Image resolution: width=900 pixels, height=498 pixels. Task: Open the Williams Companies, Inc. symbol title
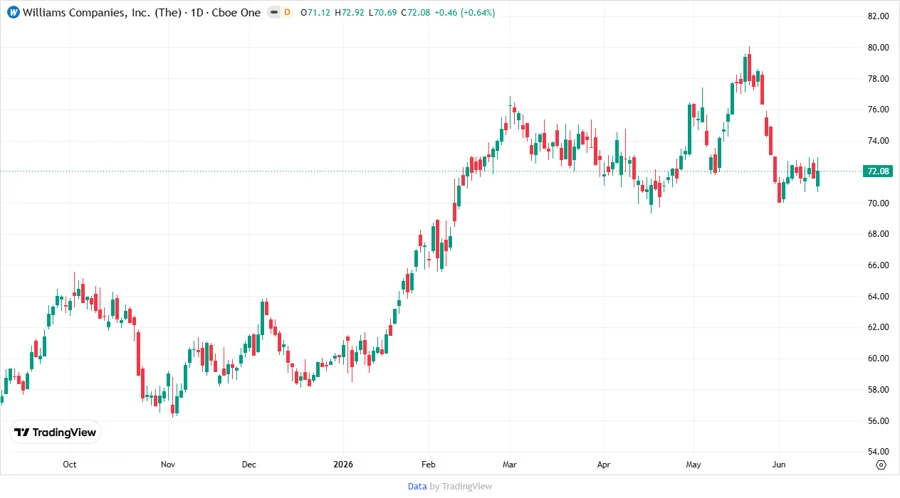point(141,12)
